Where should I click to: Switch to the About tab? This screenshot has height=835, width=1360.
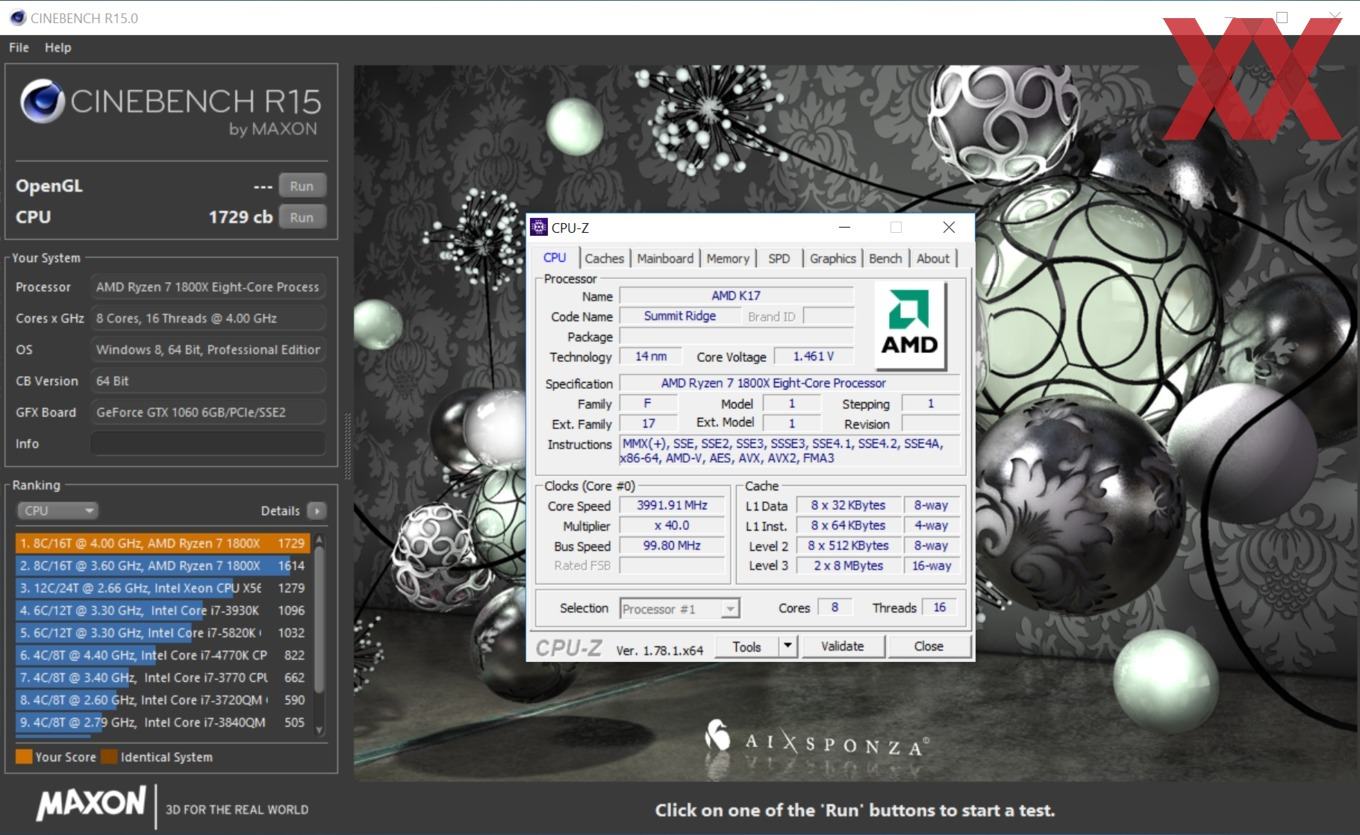pos(933,258)
